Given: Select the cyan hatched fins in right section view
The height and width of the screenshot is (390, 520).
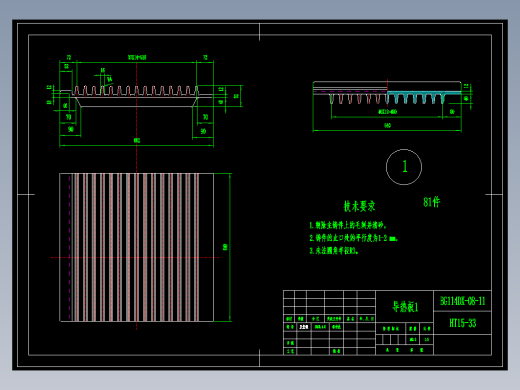Looking at the screenshot, I should tap(424, 96).
